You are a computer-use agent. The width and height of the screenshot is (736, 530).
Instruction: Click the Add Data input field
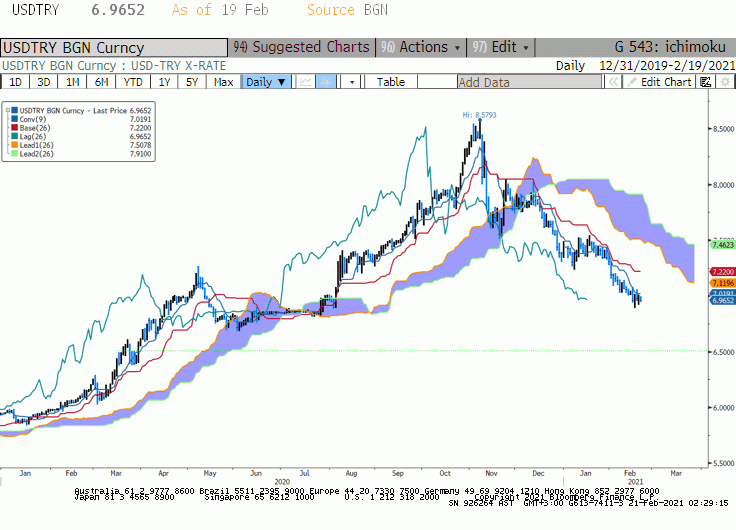tap(529, 82)
